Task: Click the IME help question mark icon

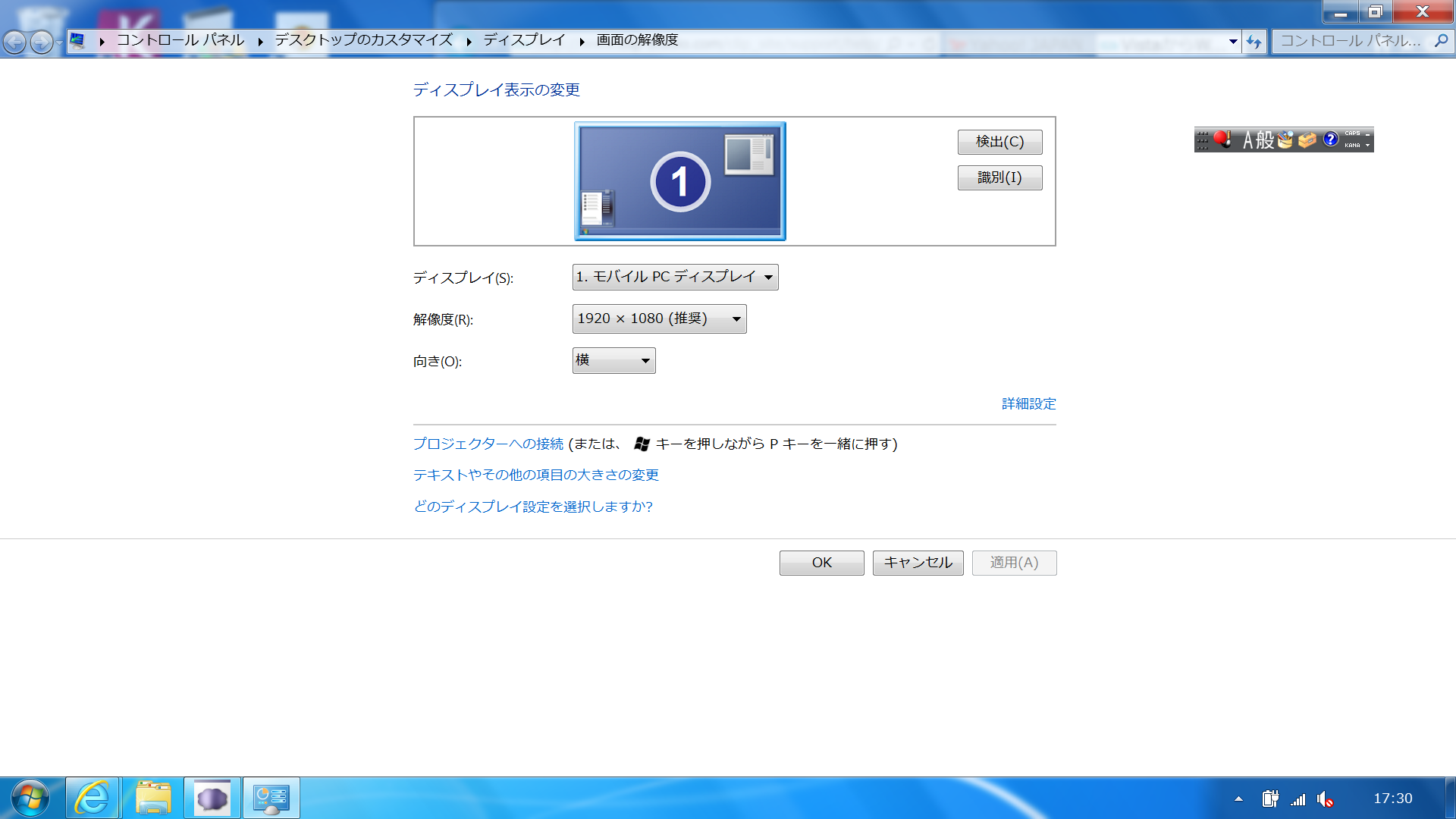Action: click(1330, 140)
